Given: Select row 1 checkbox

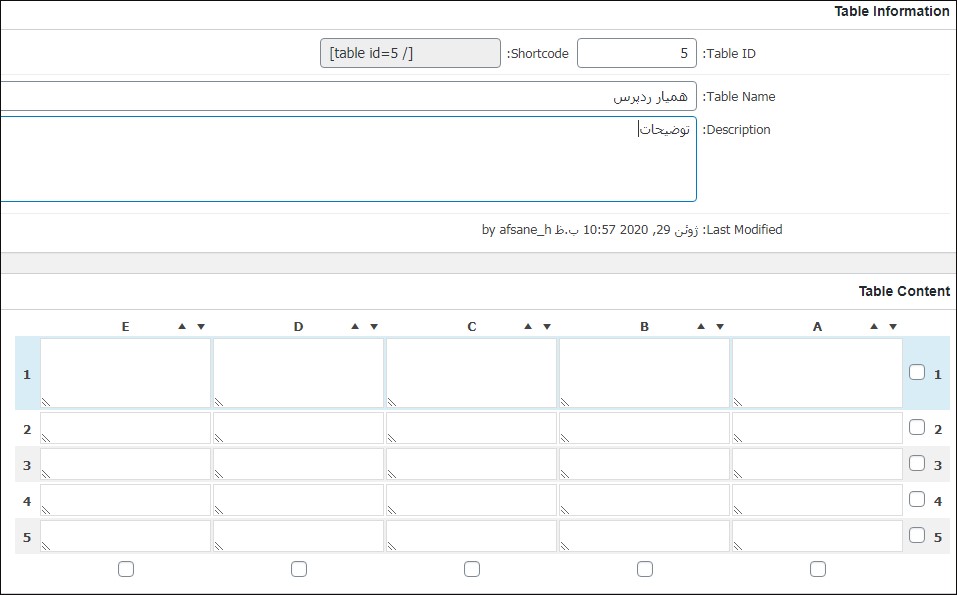Looking at the screenshot, I should pyautogui.click(x=917, y=372).
